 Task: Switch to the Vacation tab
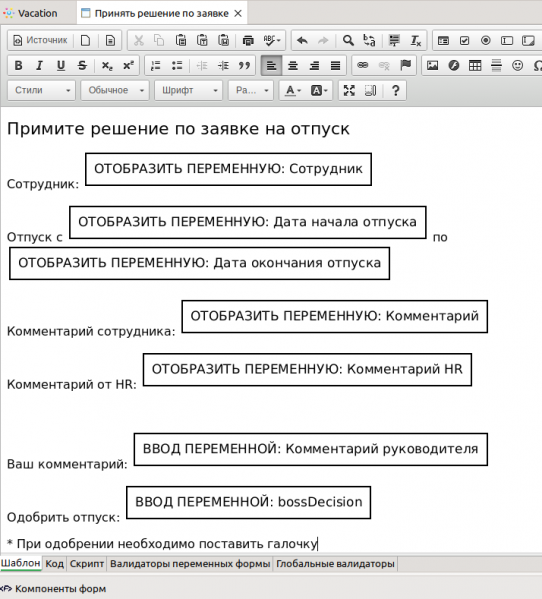(x=30, y=13)
